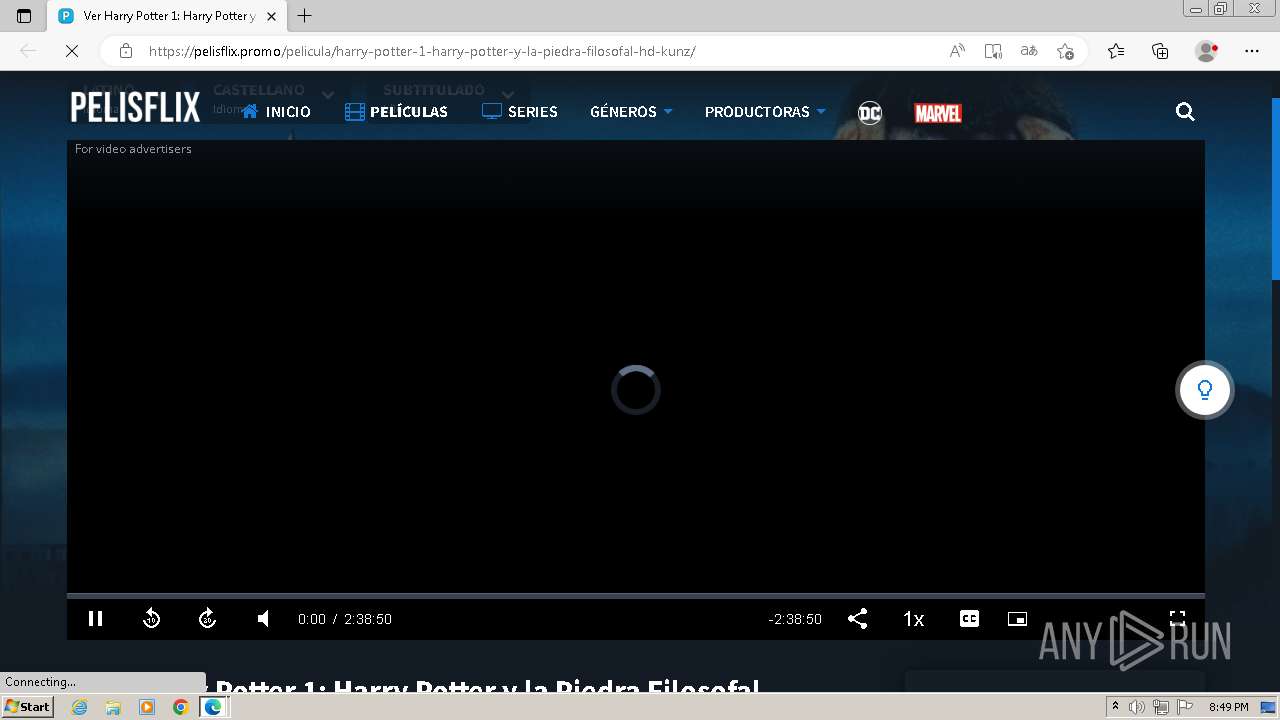
Task: Change the 1x playback speed
Action: click(913, 619)
